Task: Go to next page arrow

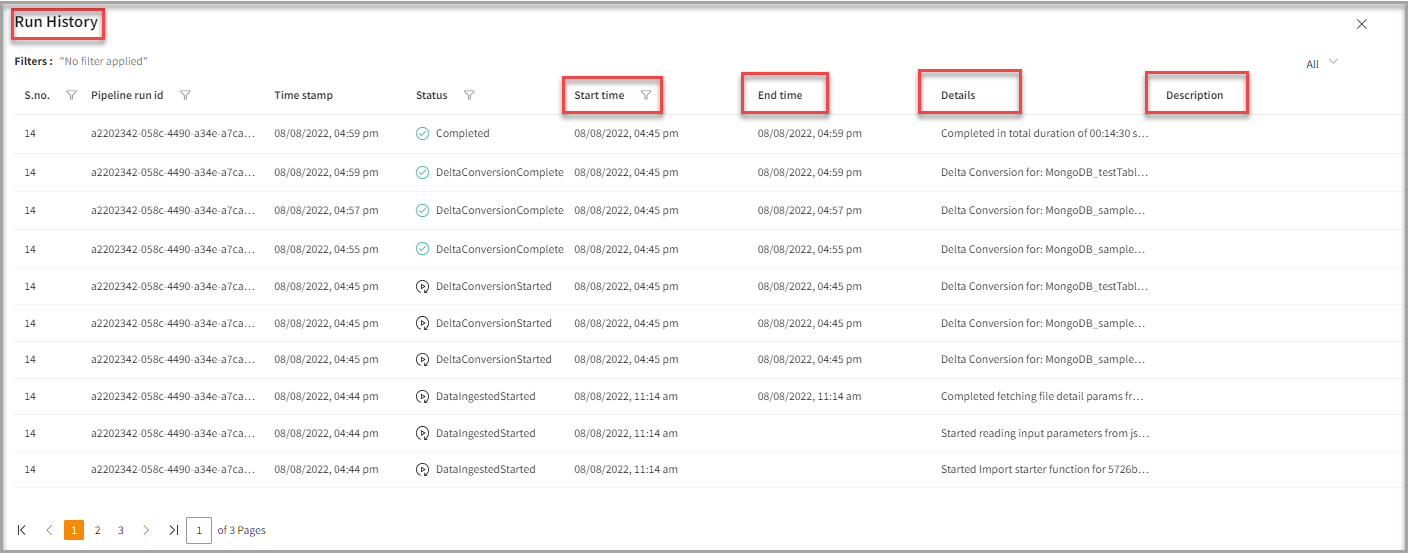Action: 146,530
